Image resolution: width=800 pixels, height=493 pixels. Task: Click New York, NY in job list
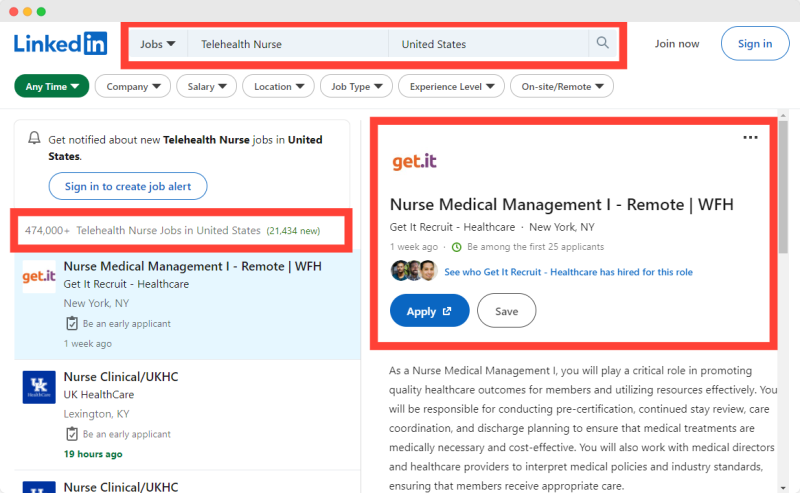tap(96, 303)
